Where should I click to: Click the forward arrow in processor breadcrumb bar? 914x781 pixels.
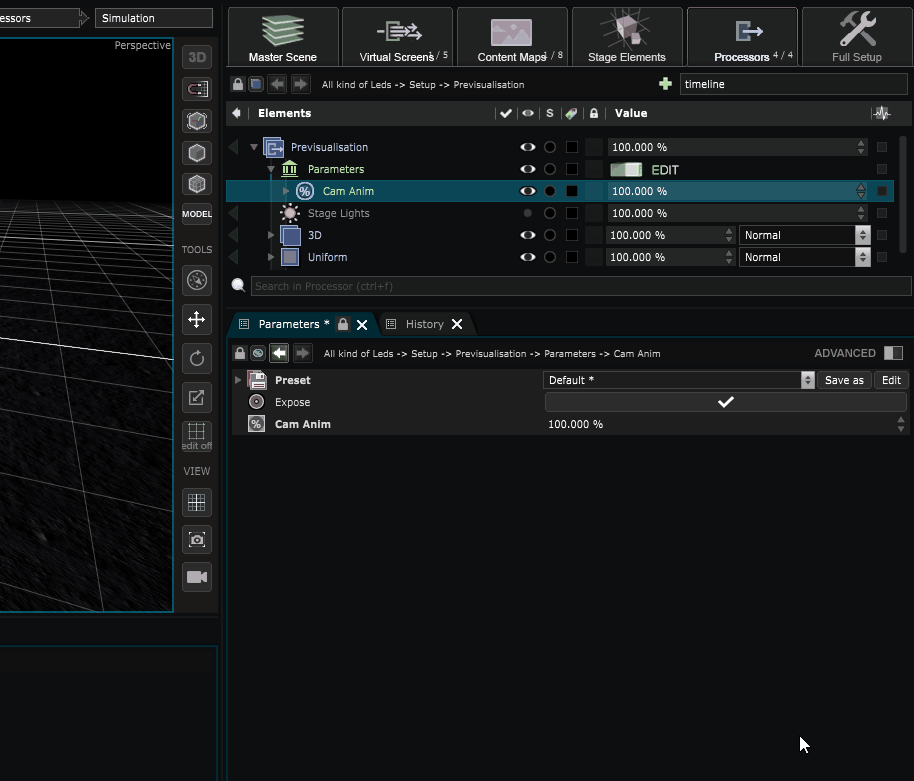(300, 84)
